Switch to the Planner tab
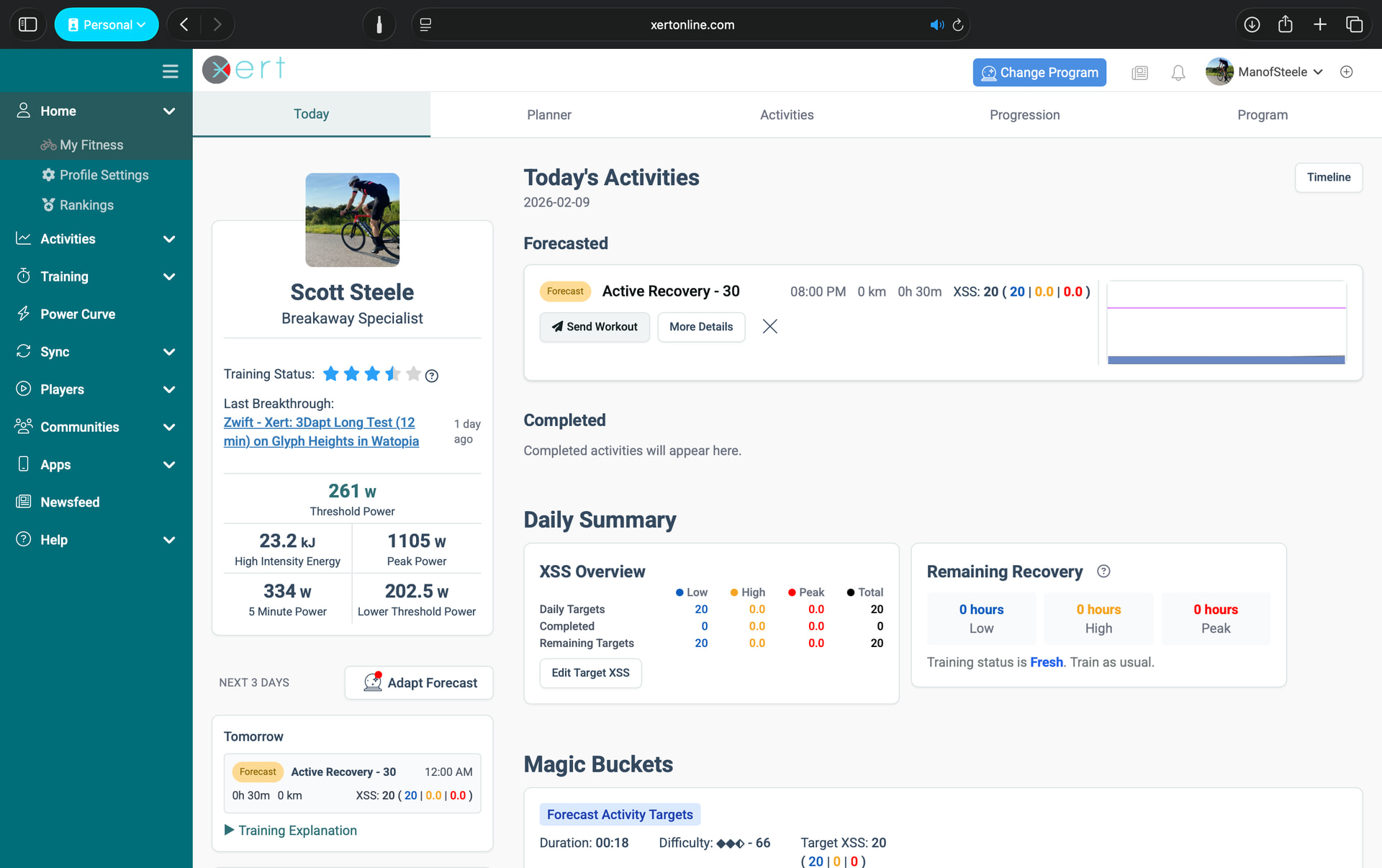This screenshot has width=1382, height=868. (x=548, y=115)
